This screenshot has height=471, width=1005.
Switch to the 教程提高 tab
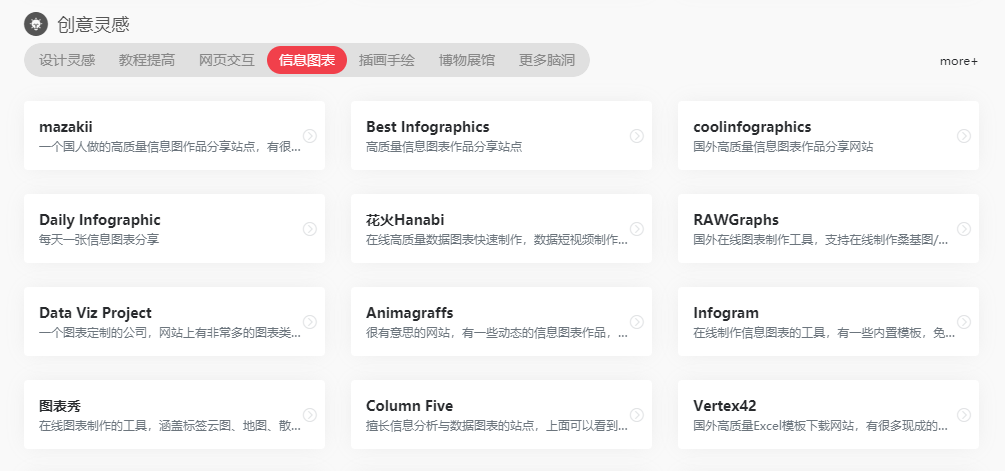(147, 60)
